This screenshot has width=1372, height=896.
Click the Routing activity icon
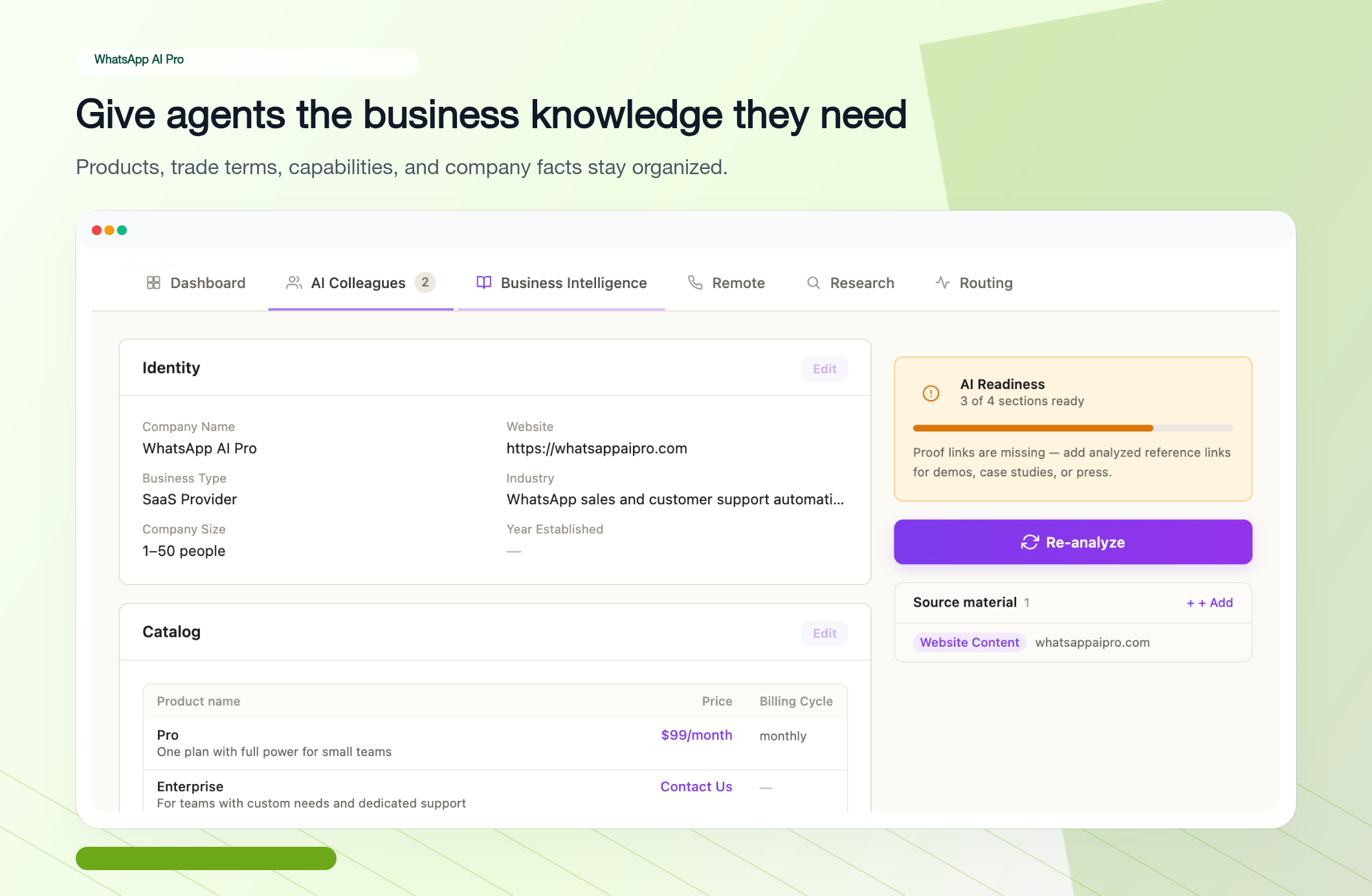(x=943, y=283)
